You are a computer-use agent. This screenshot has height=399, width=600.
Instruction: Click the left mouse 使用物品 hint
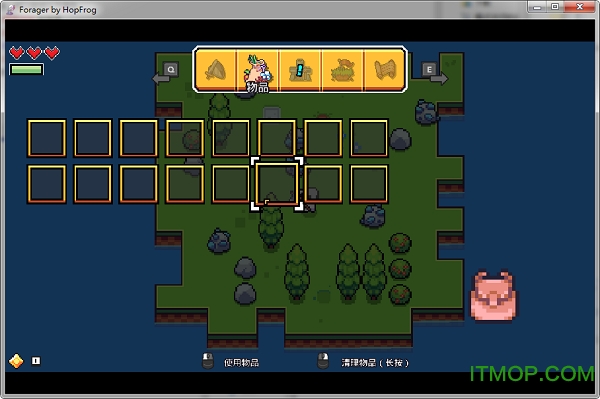(x=230, y=362)
